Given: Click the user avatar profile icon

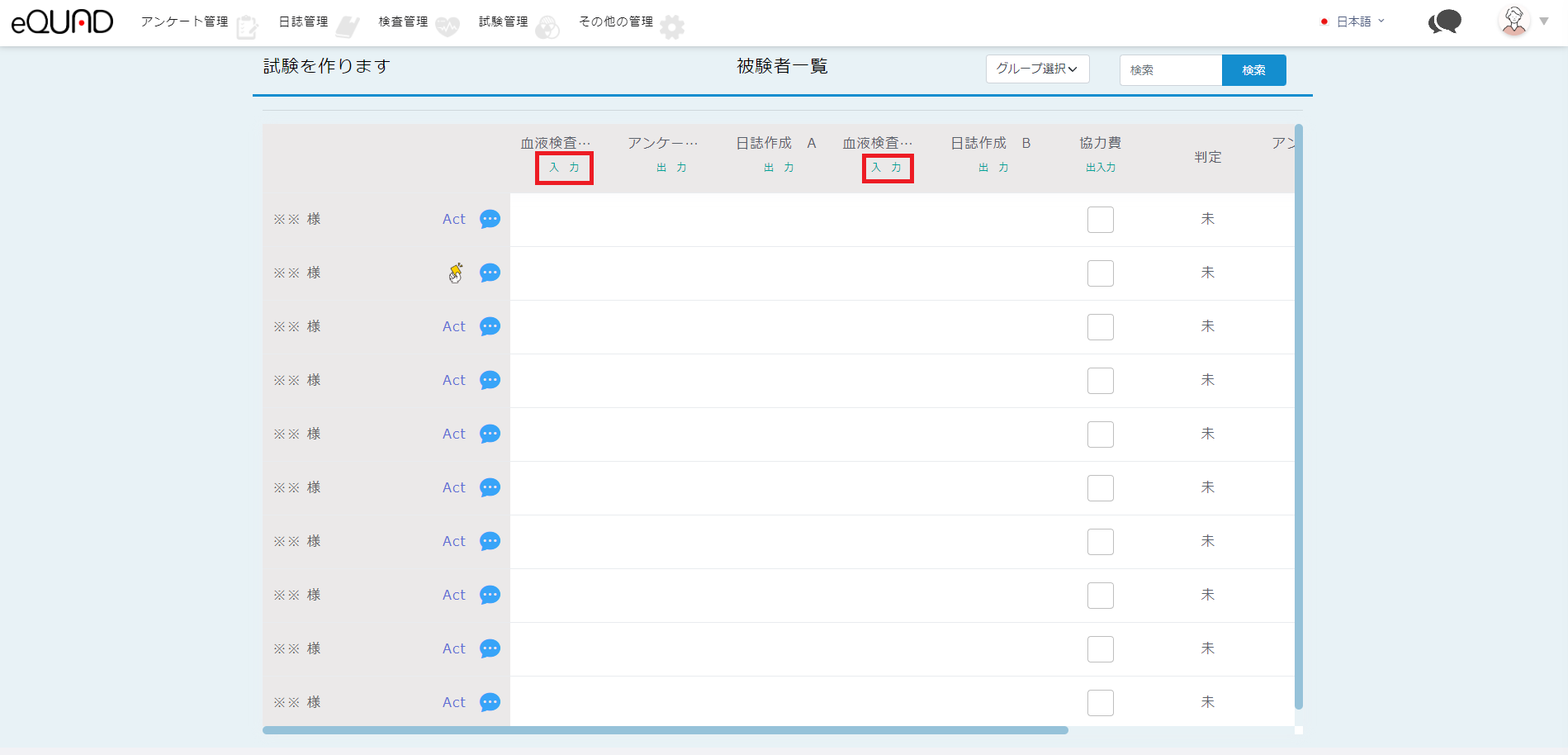Looking at the screenshot, I should coord(1514,21).
